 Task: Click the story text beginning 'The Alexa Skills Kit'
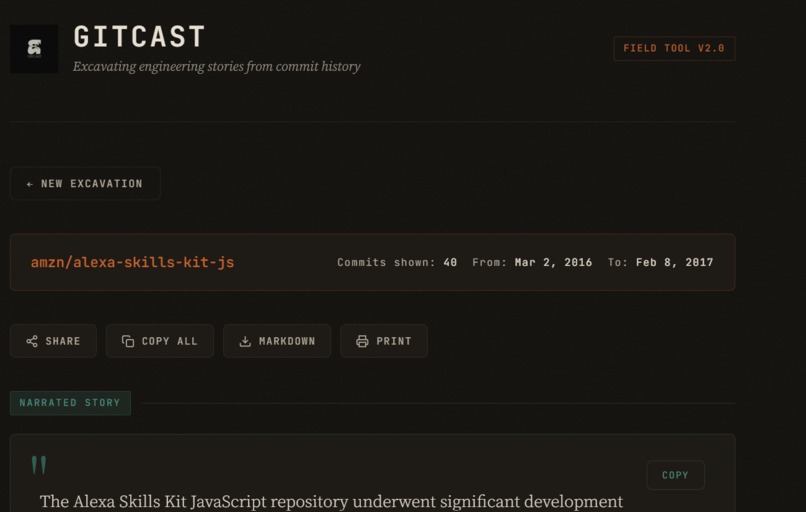(331, 501)
